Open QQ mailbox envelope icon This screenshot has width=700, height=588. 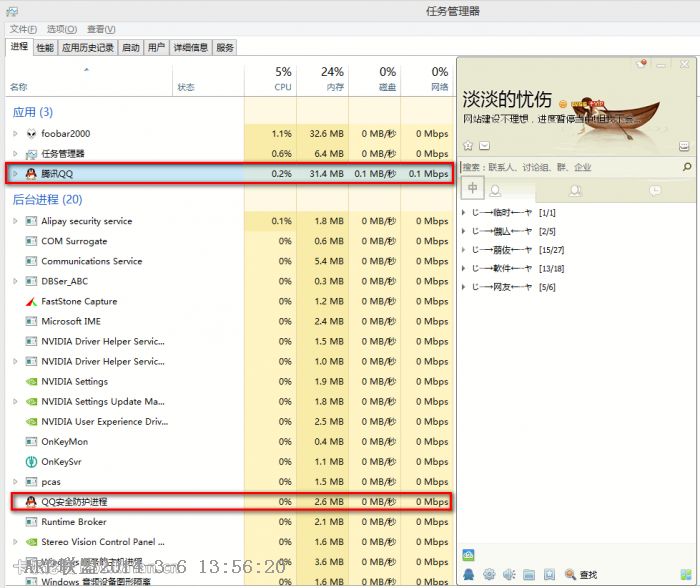tap(484, 145)
